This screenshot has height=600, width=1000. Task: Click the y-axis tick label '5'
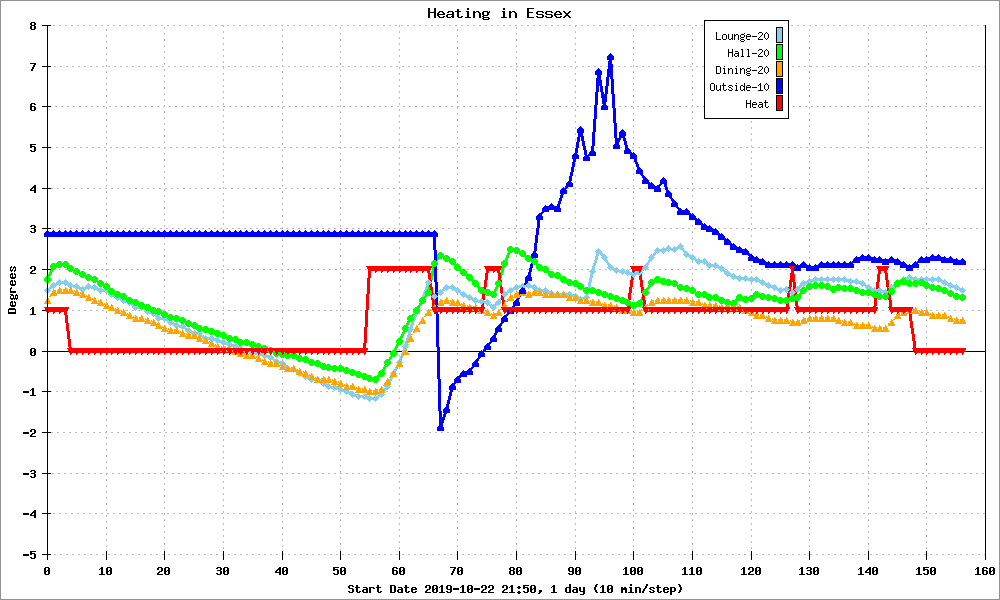pyautogui.click(x=33, y=148)
